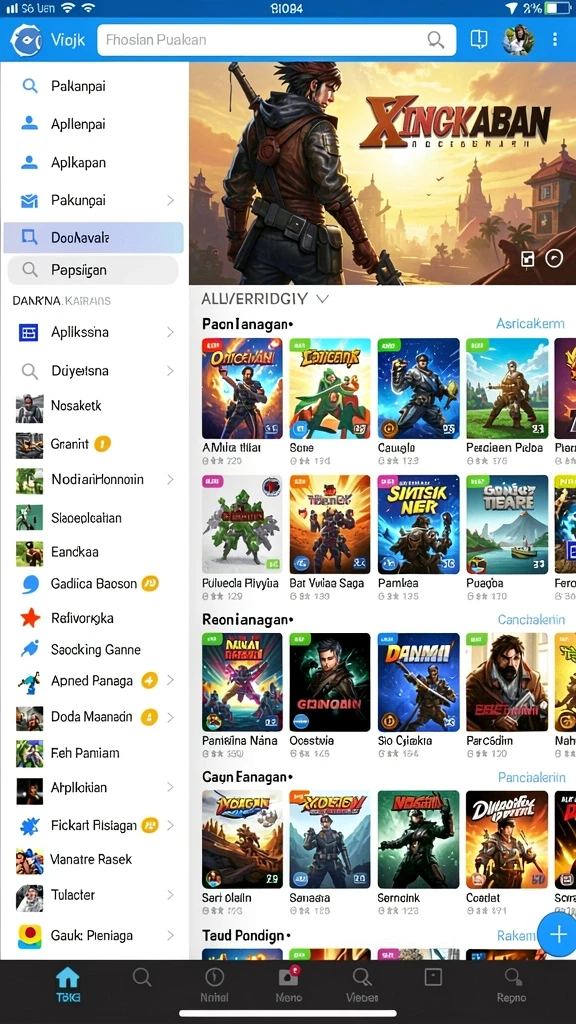This screenshot has width=576, height=1024.
Task: Expand the Apned Panaga chevron
Action: coord(170,680)
